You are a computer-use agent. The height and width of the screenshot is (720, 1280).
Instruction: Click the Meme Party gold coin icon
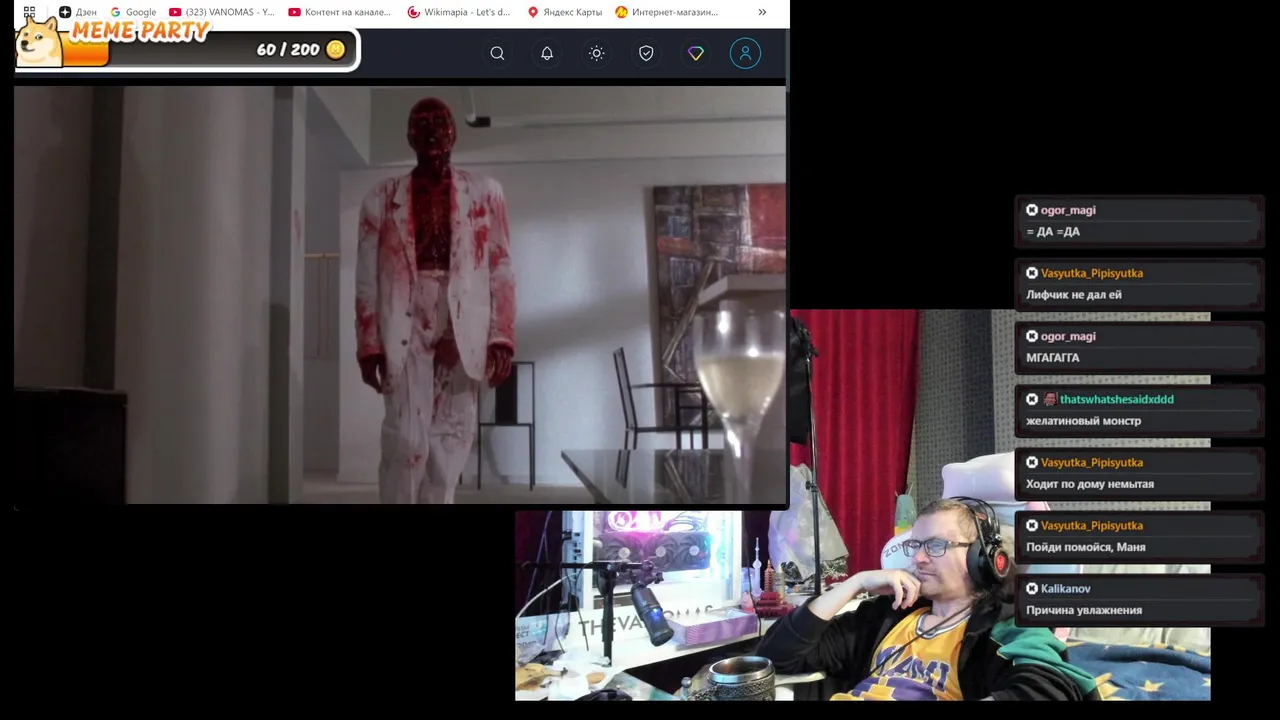[x=336, y=49]
